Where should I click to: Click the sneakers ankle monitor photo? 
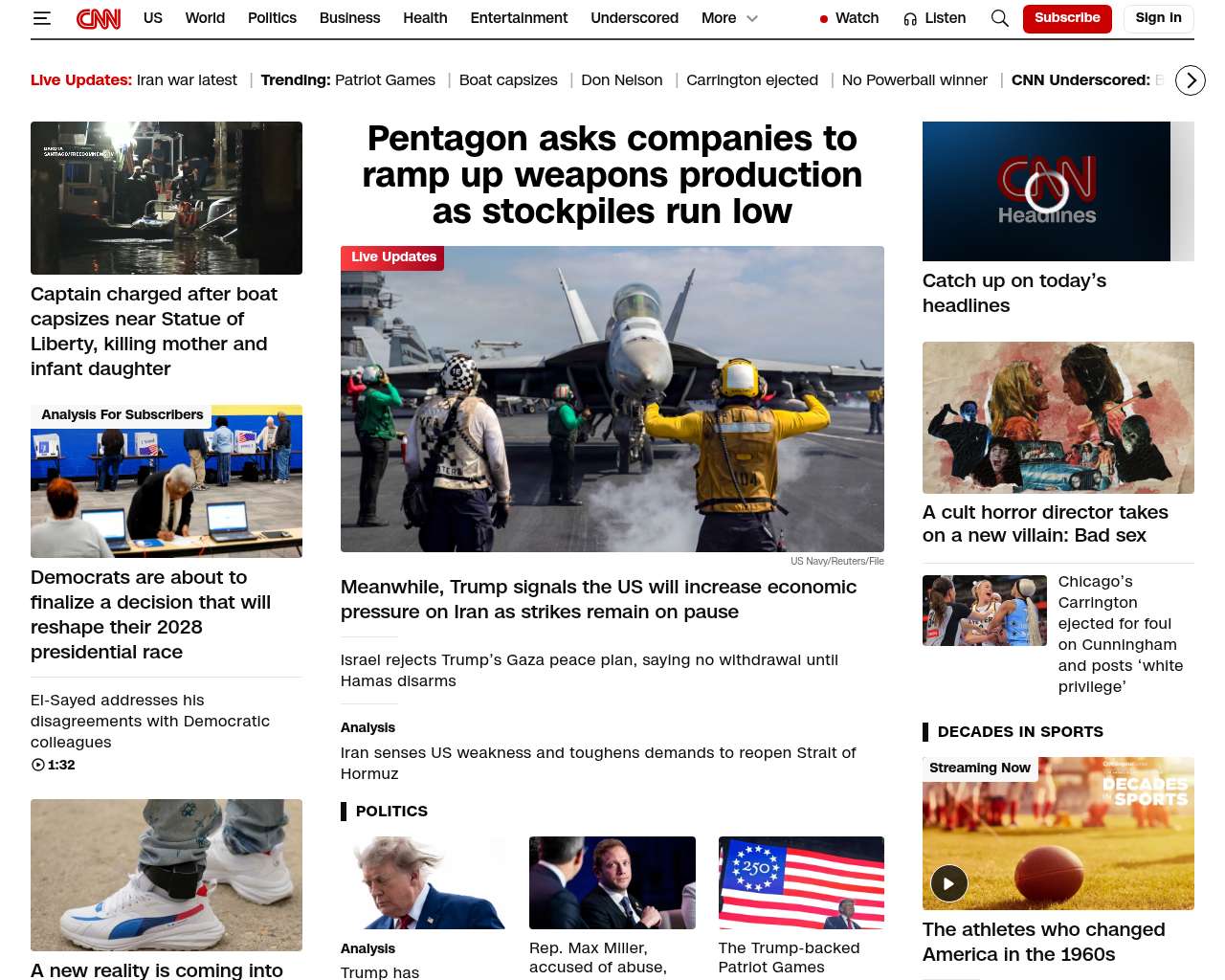[x=167, y=875]
